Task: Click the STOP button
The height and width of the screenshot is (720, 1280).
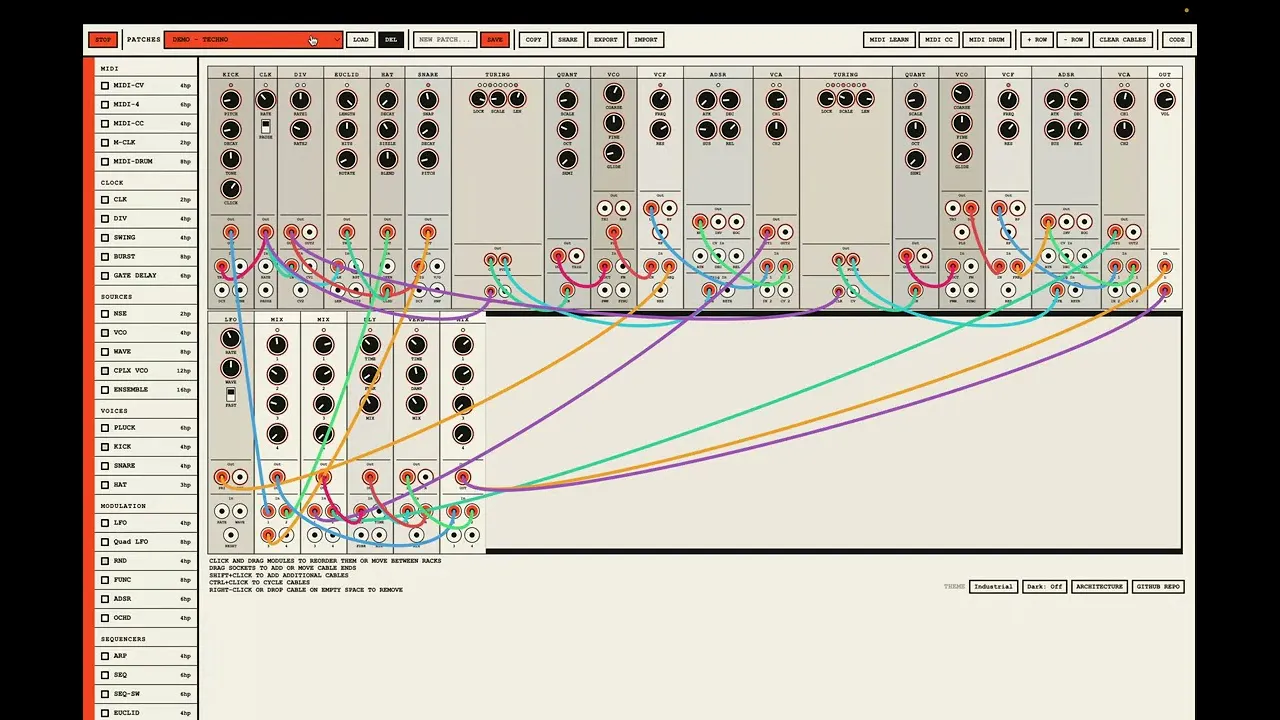Action: click(x=102, y=40)
